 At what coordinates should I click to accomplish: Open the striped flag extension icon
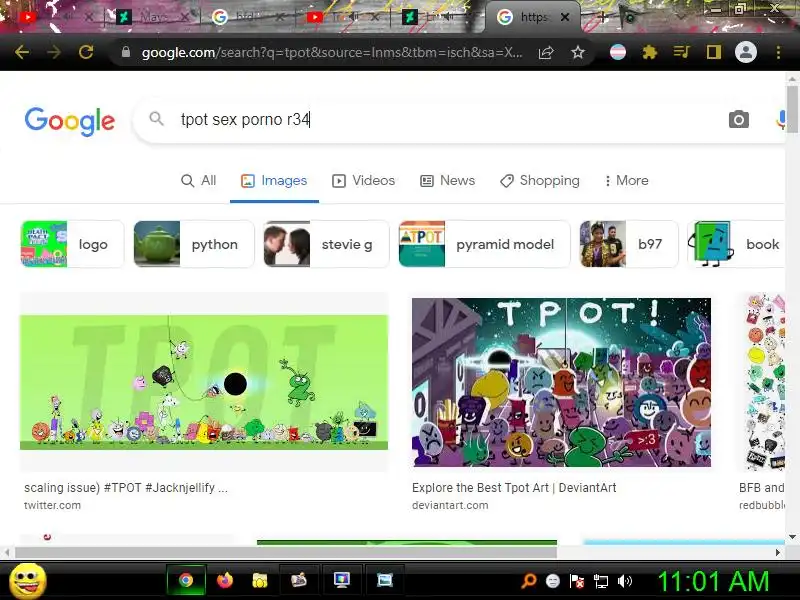(x=617, y=52)
